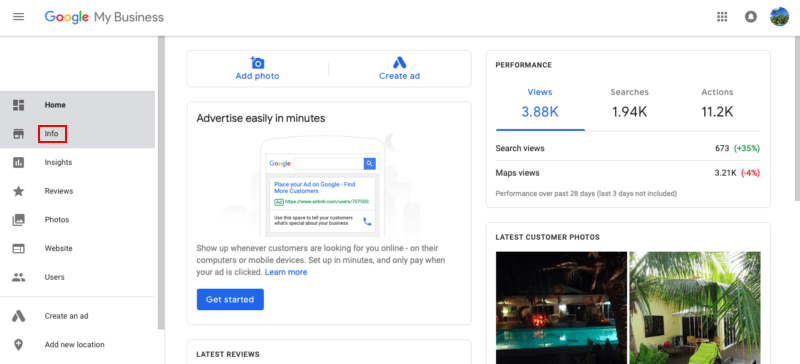This screenshot has width=800, height=364.
Task: Select Create an ad in sidebar
Action: tap(66, 316)
